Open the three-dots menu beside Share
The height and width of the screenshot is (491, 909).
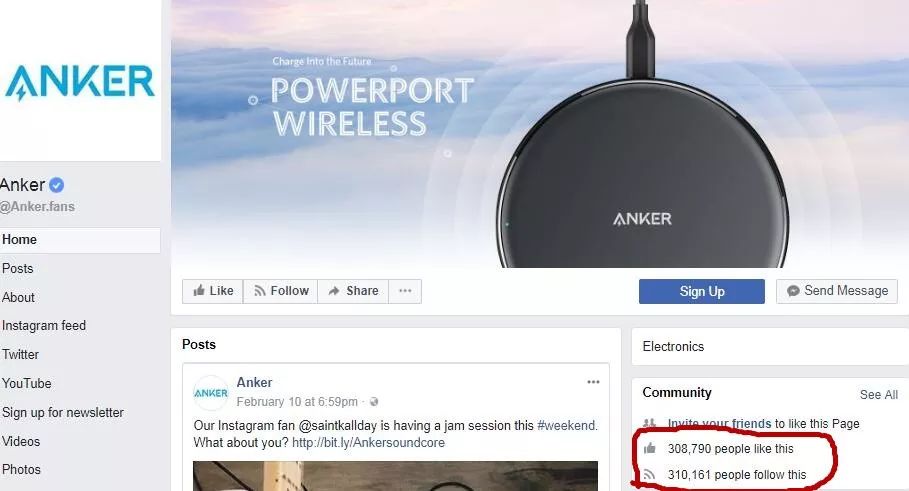pyautogui.click(x=405, y=291)
